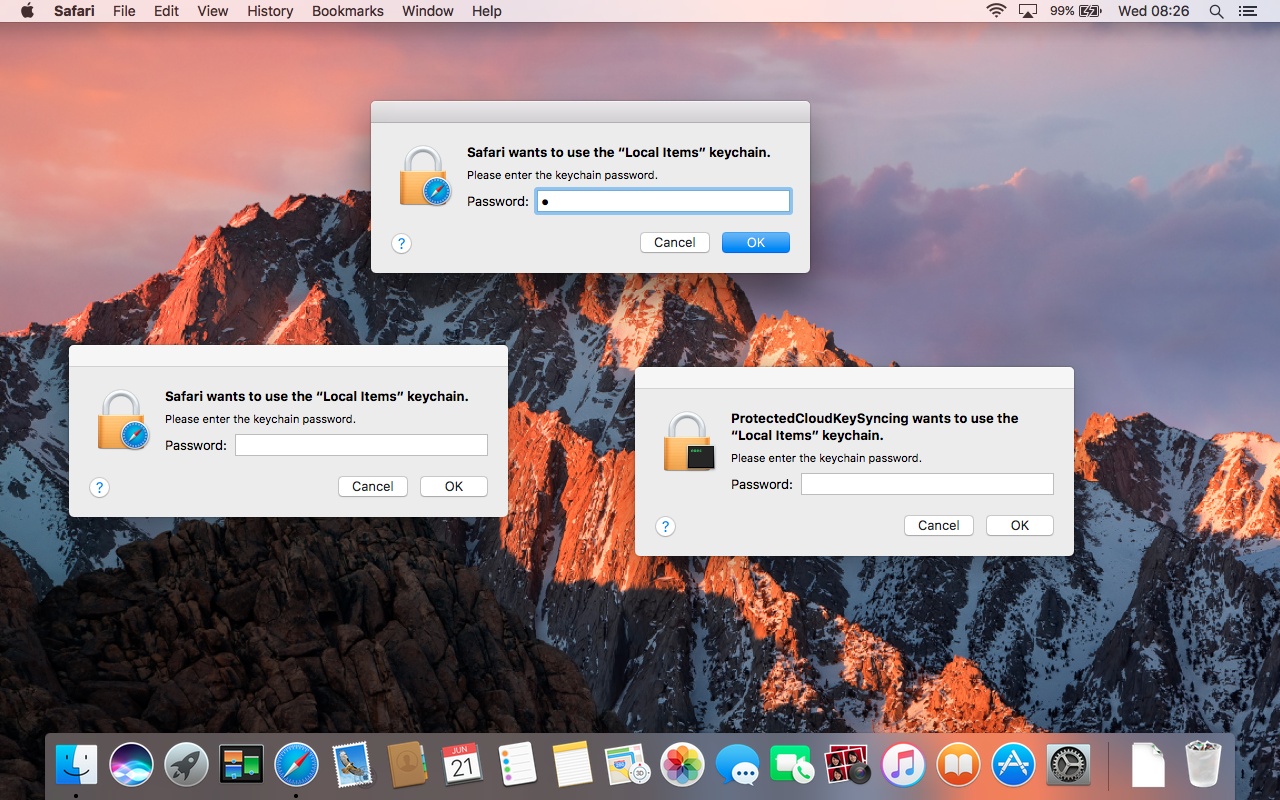Open the Contacts book in the Dock
The height and width of the screenshot is (800, 1280).
click(407, 765)
